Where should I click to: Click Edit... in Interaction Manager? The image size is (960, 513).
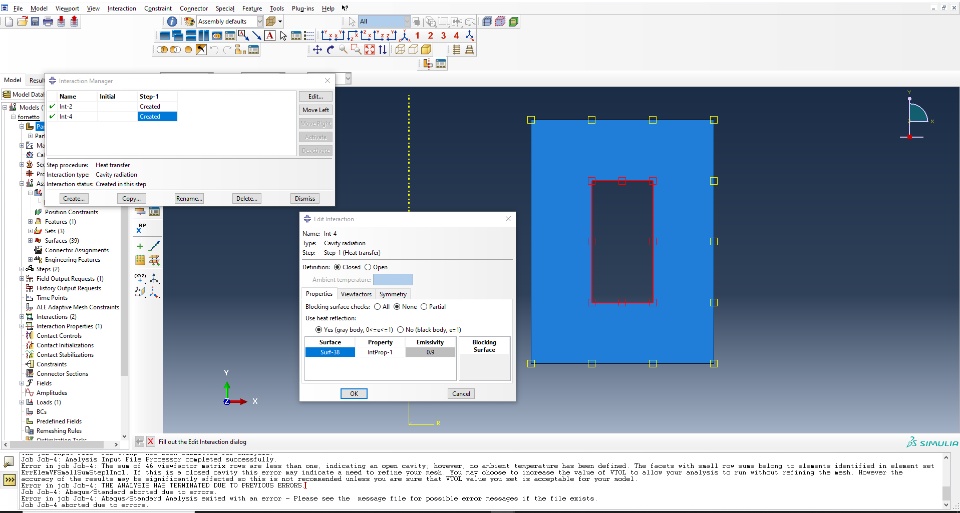(x=316, y=97)
